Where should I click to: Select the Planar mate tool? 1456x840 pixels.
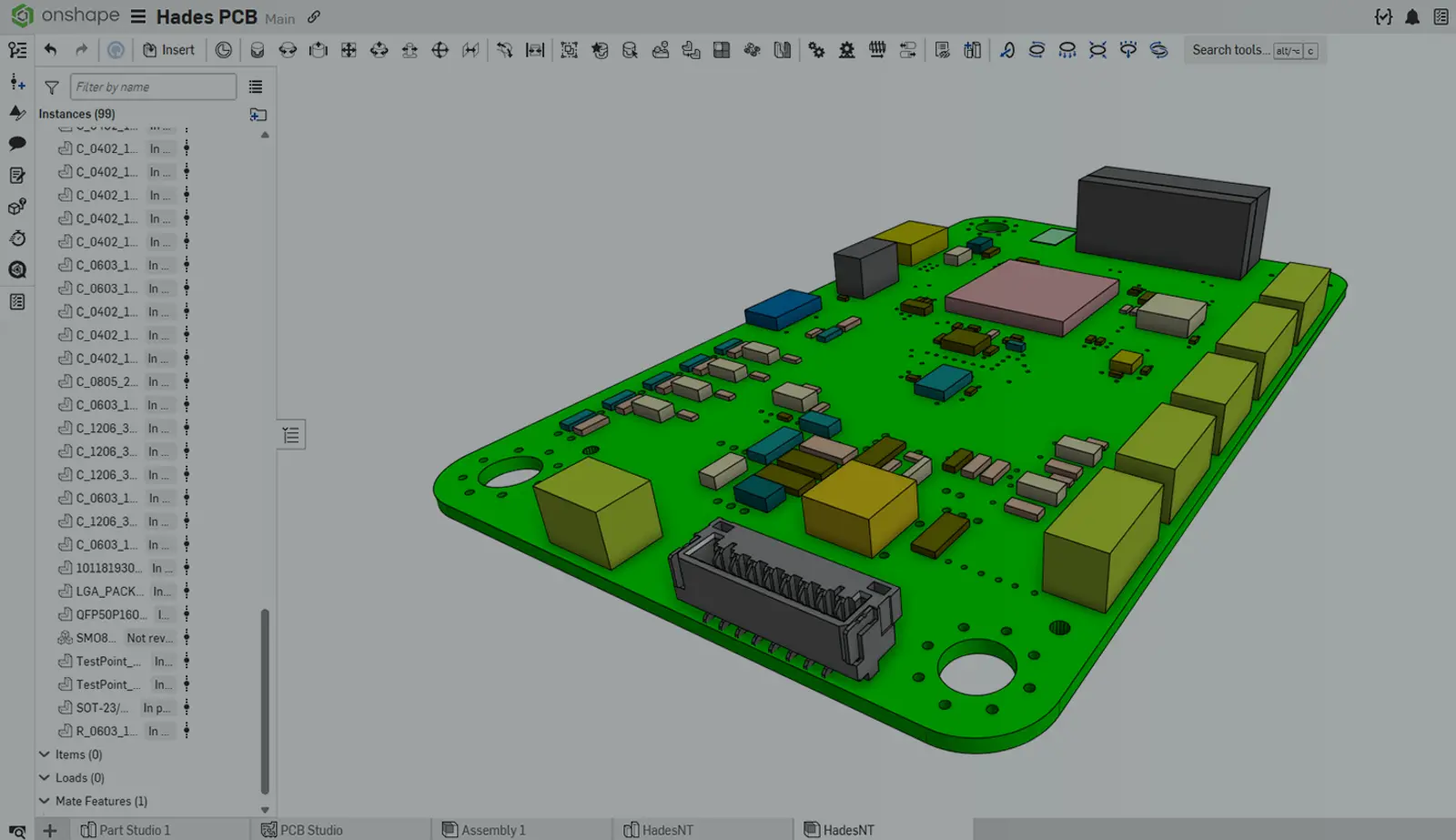click(x=349, y=50)
